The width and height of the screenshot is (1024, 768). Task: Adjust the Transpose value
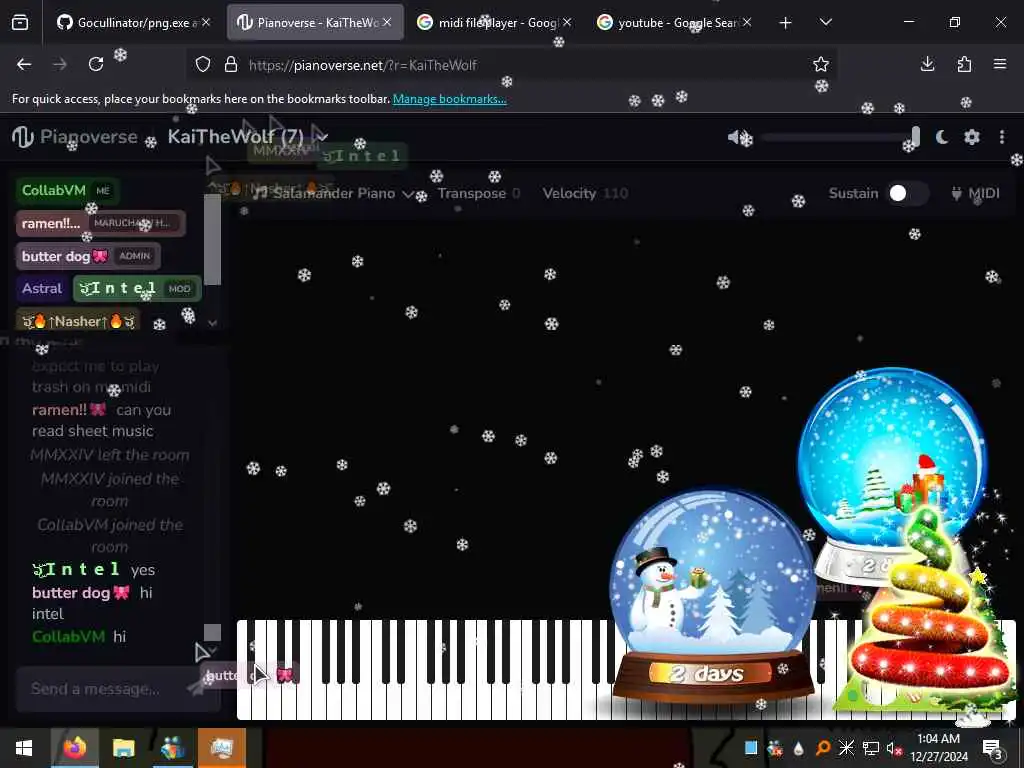[479, 193]
